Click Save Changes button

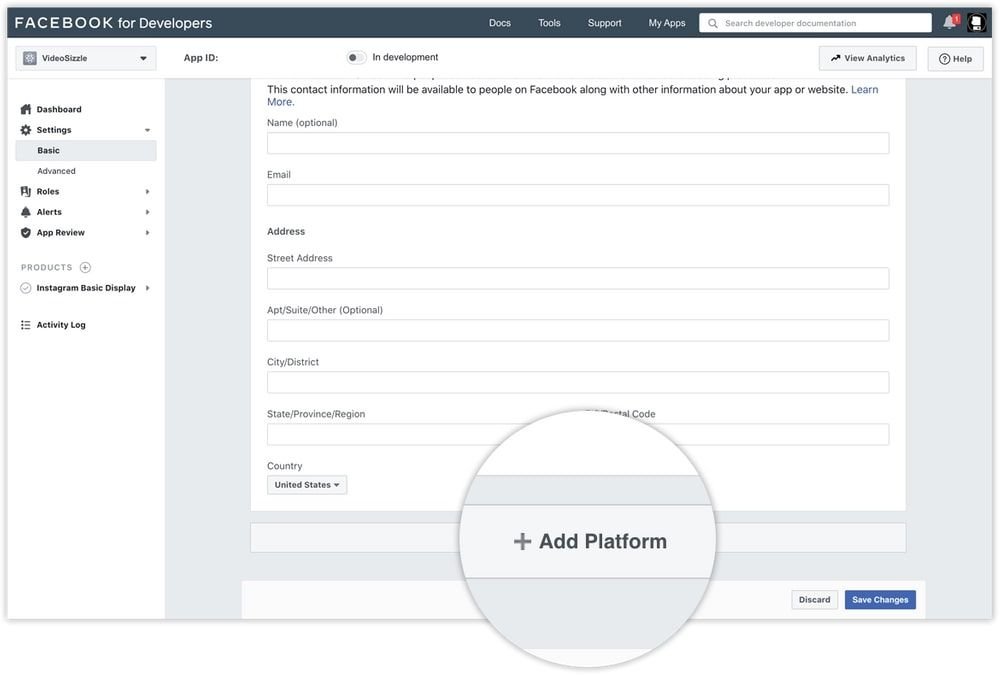coord(880,600)
